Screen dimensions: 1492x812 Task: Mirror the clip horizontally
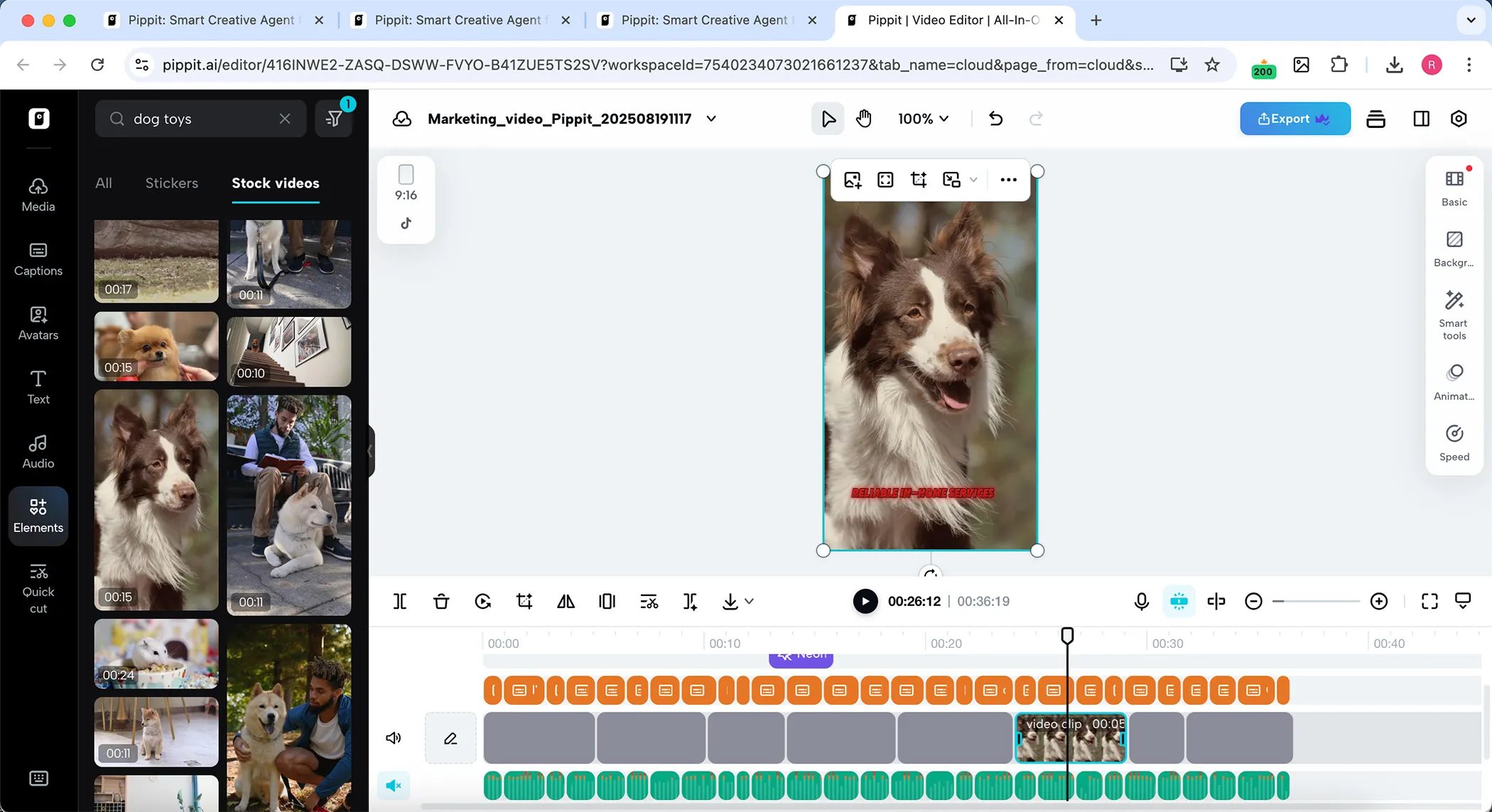tap(566, 601)
